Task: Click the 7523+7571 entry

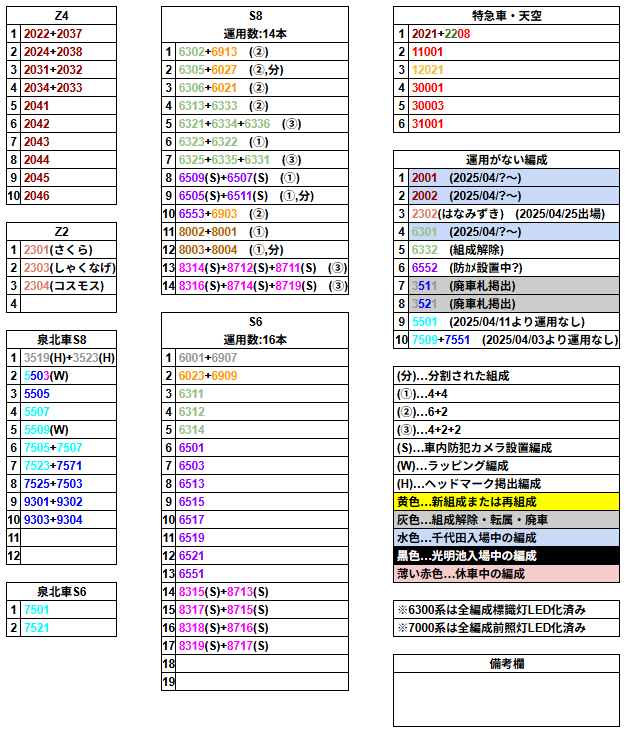Action: pyautogui.click(x=68, y=465)
